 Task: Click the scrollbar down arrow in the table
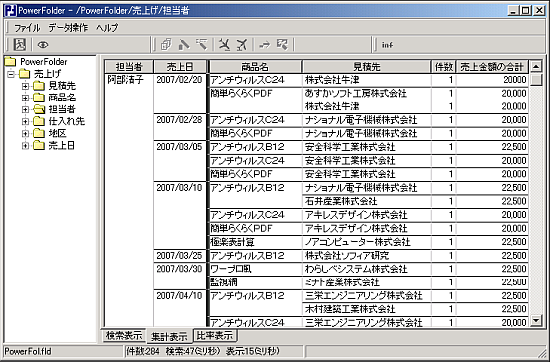point(536,320)
